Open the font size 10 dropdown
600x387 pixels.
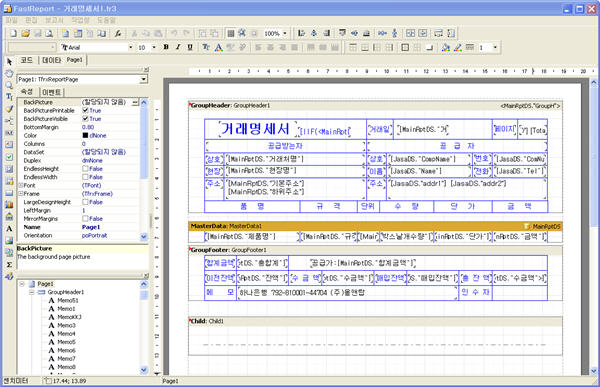(154, 47)
